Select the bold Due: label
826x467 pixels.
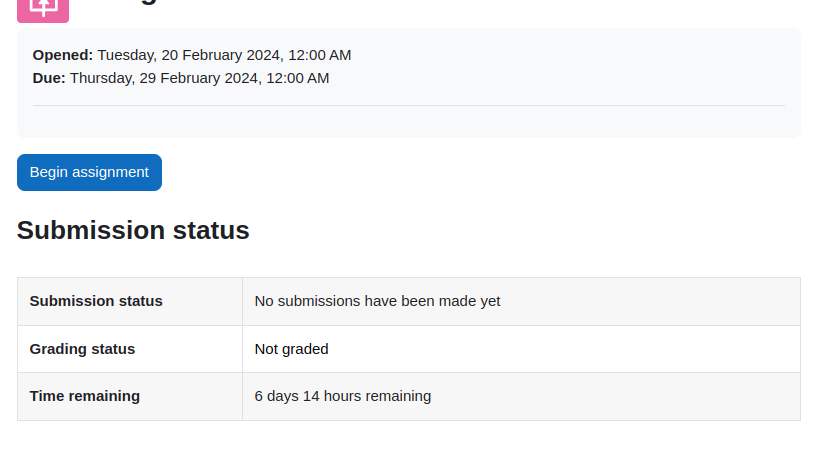pyautogui.click(x=49, y=78)
